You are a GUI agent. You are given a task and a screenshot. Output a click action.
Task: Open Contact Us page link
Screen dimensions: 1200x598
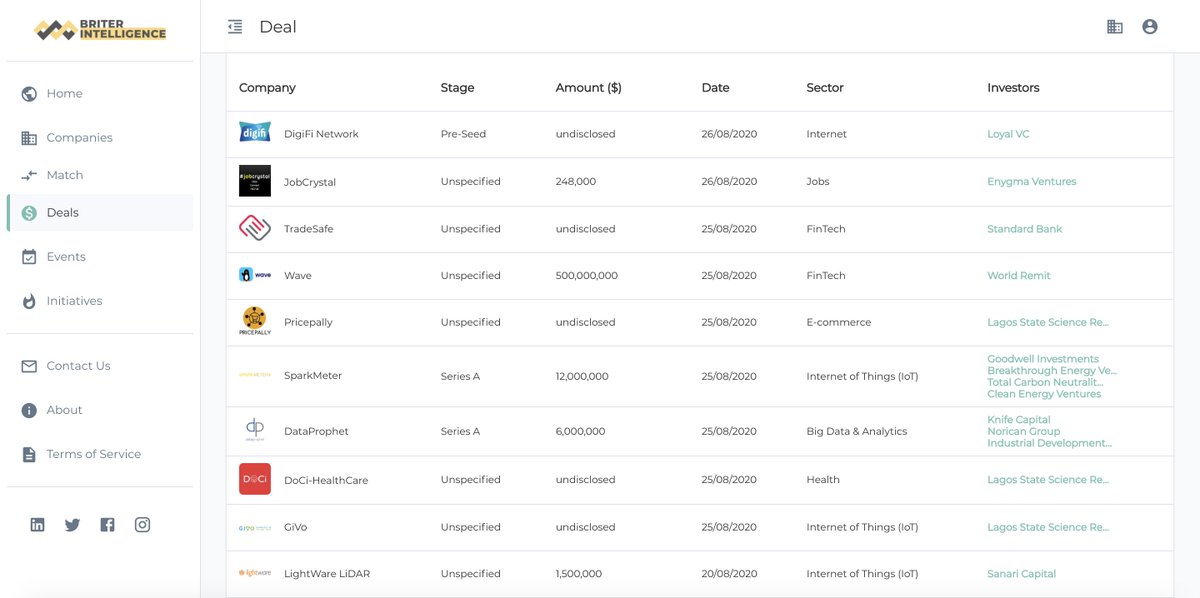[78, 366]
